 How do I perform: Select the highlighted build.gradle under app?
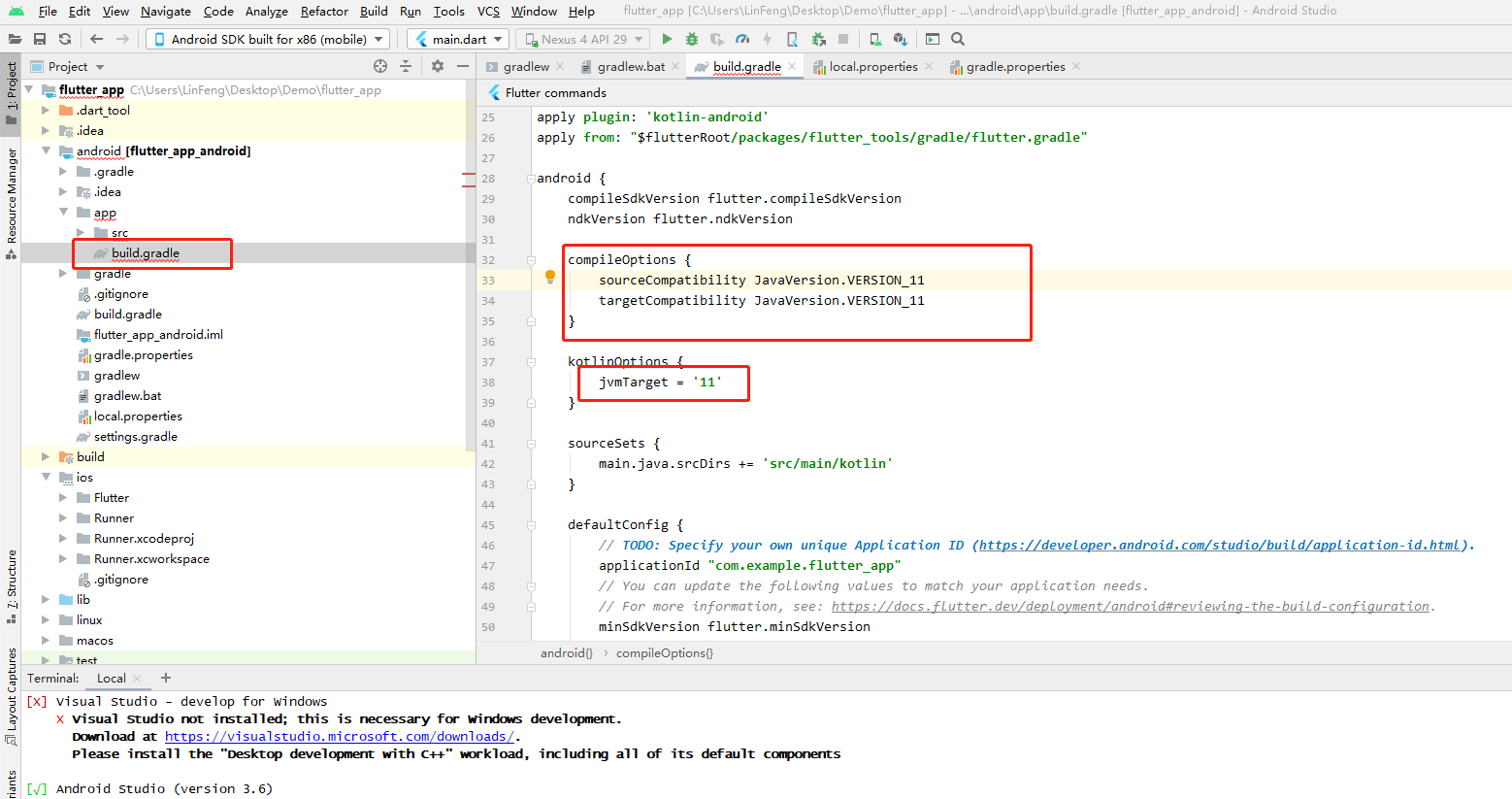(x=146, y=252)
